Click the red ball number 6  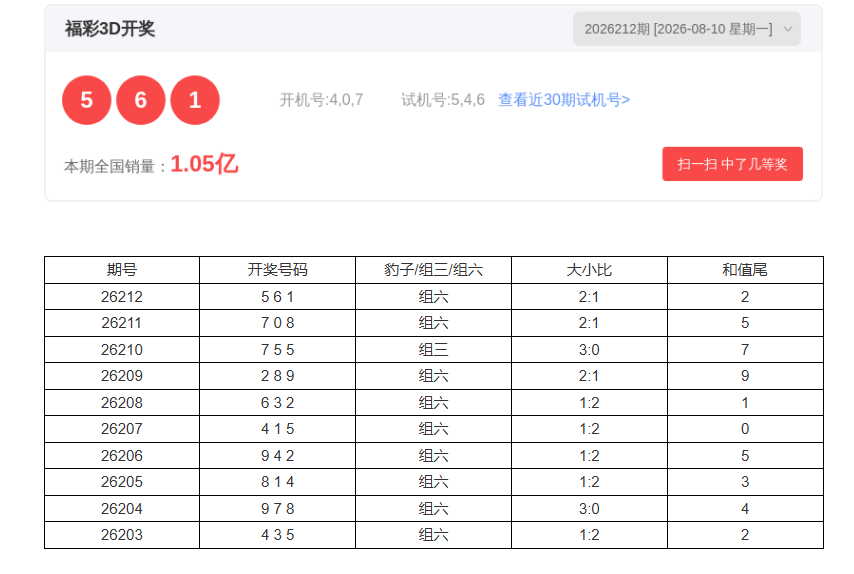pyautogui.click(x=141, y=100)
